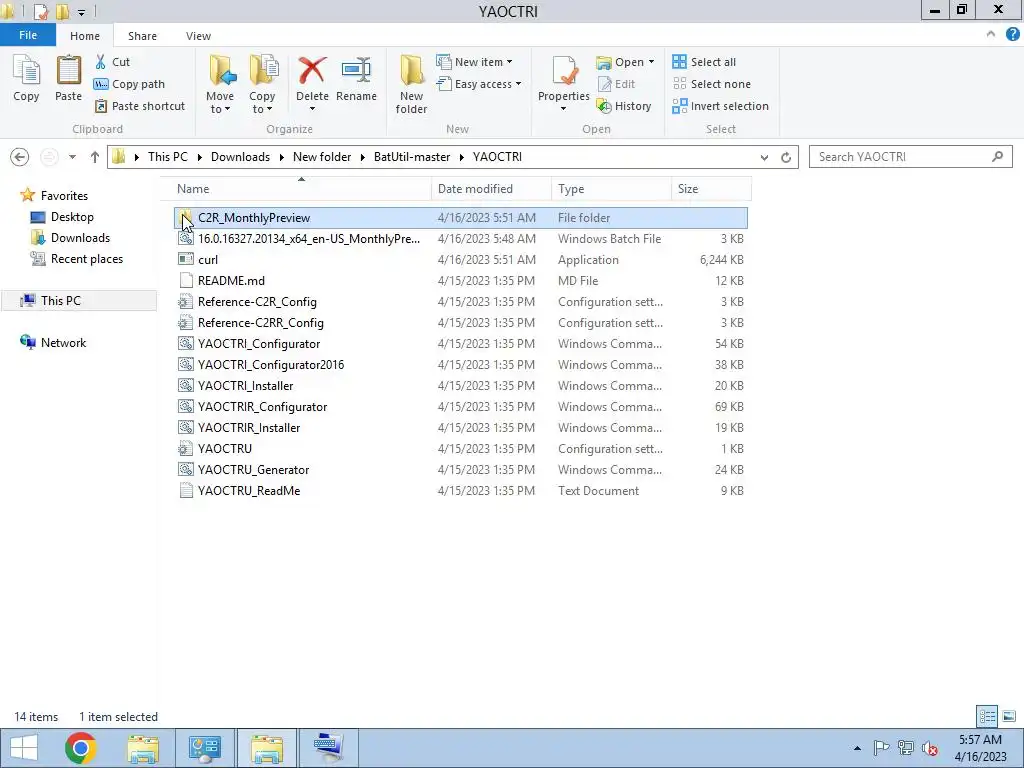Viewport: 1024px width, 768px height.
Task: Click the Rename icon
Action: coord(357,78)
